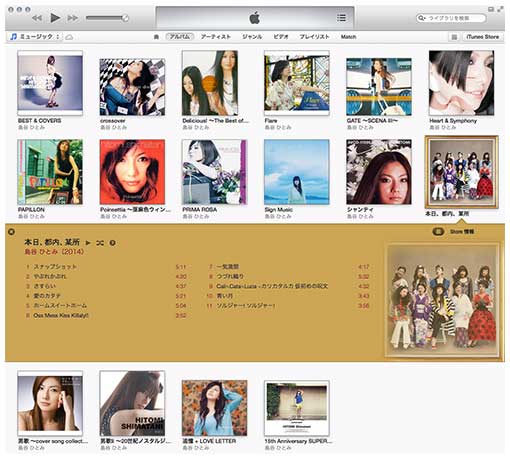
Task: Open the search magnifier options
Action: [422, 18]
